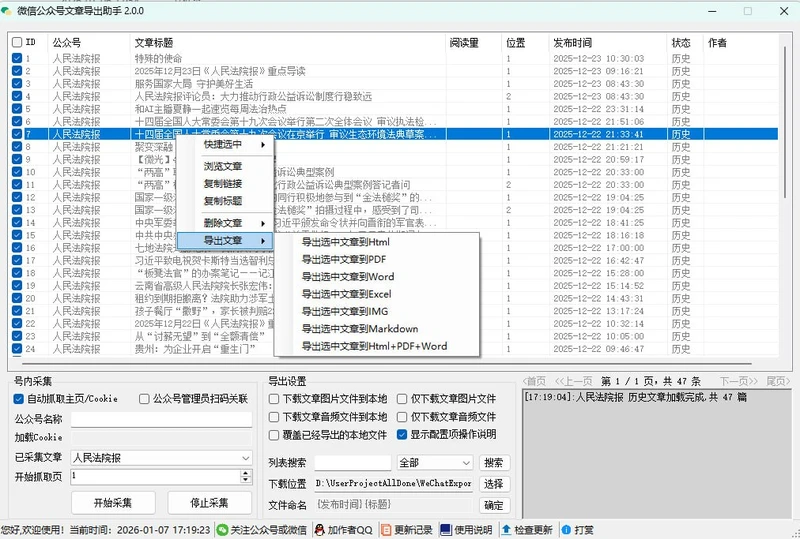Disable 自动抓取主页/Cookie checkbox
The image size is (800, 539).
[19, 399]
